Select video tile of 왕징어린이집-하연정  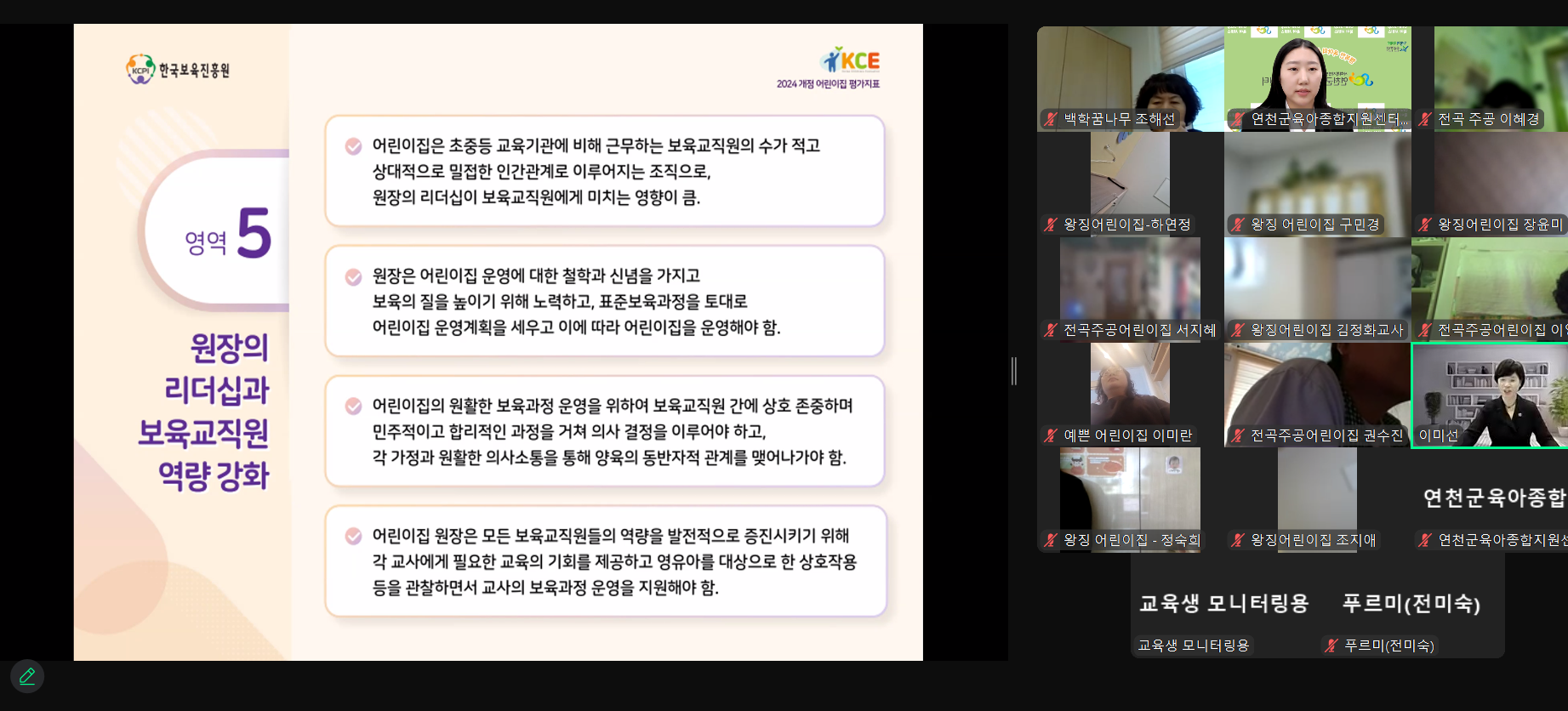tap(1130, 185)
